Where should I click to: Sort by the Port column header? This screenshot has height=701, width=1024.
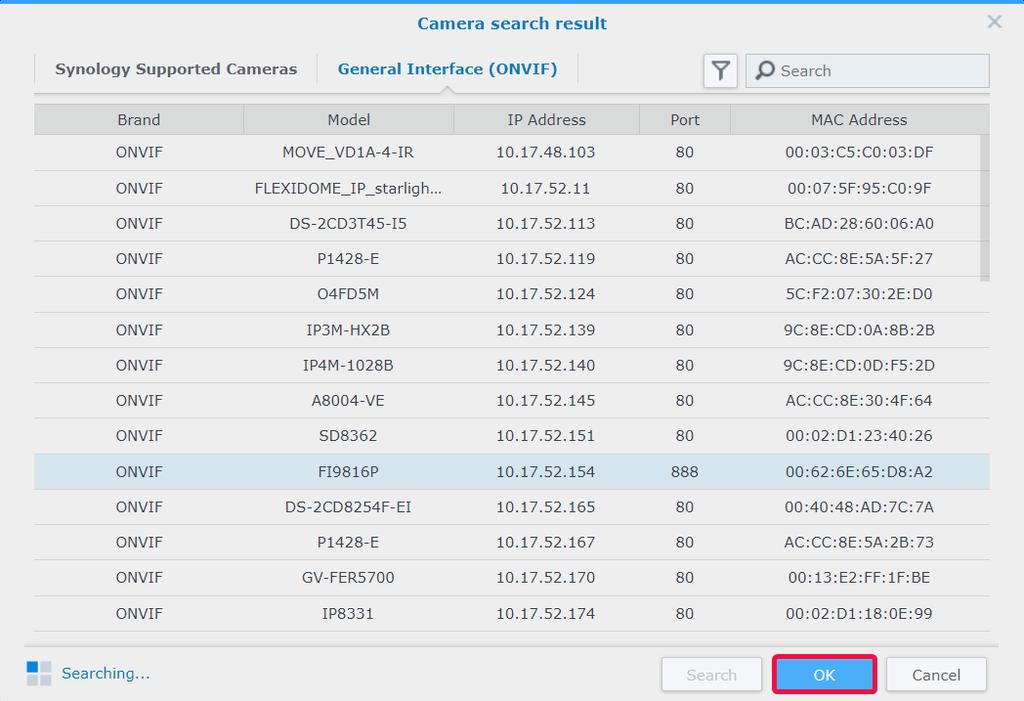tap(684, 120)
